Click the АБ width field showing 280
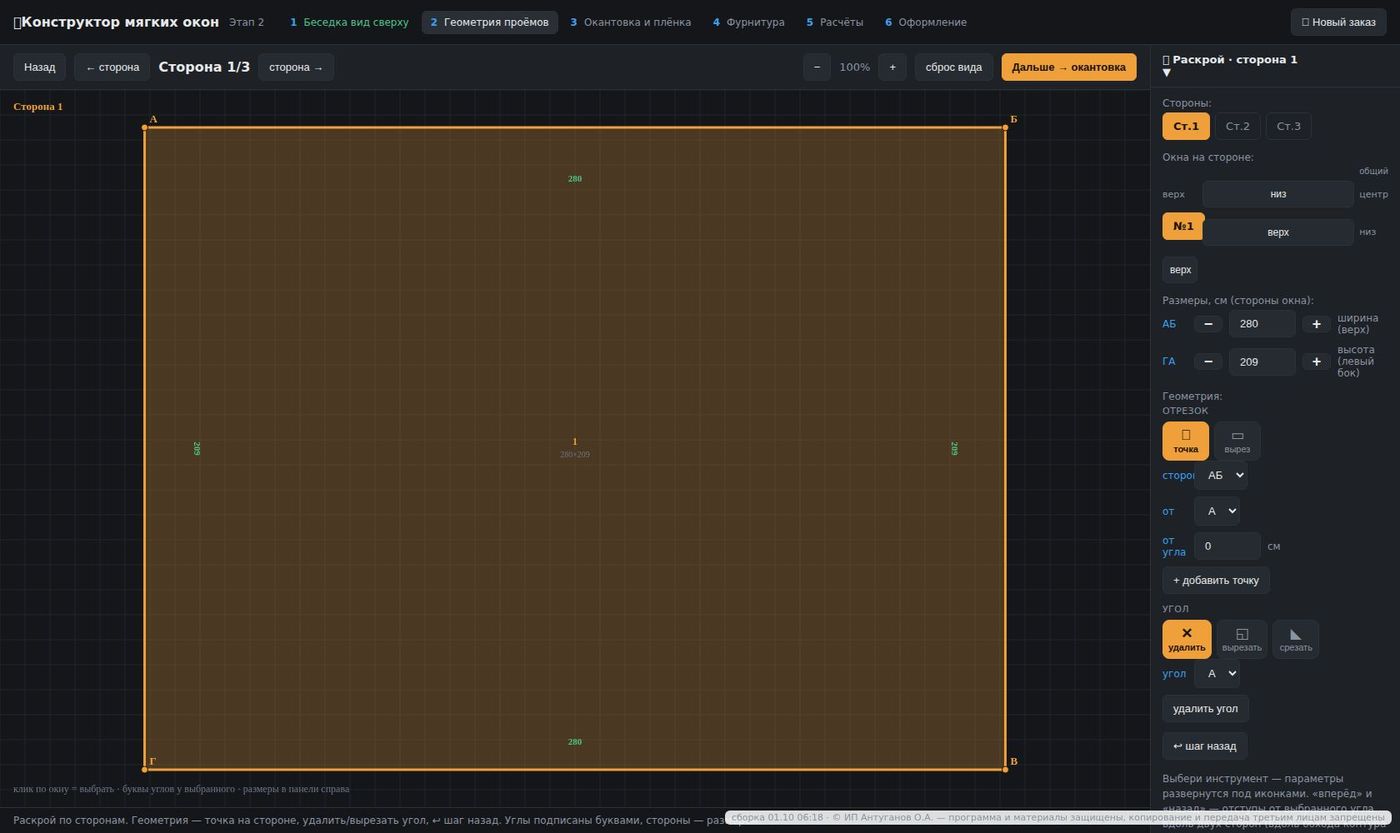Screen dimensions: 1400x833 pos(1262,324)
